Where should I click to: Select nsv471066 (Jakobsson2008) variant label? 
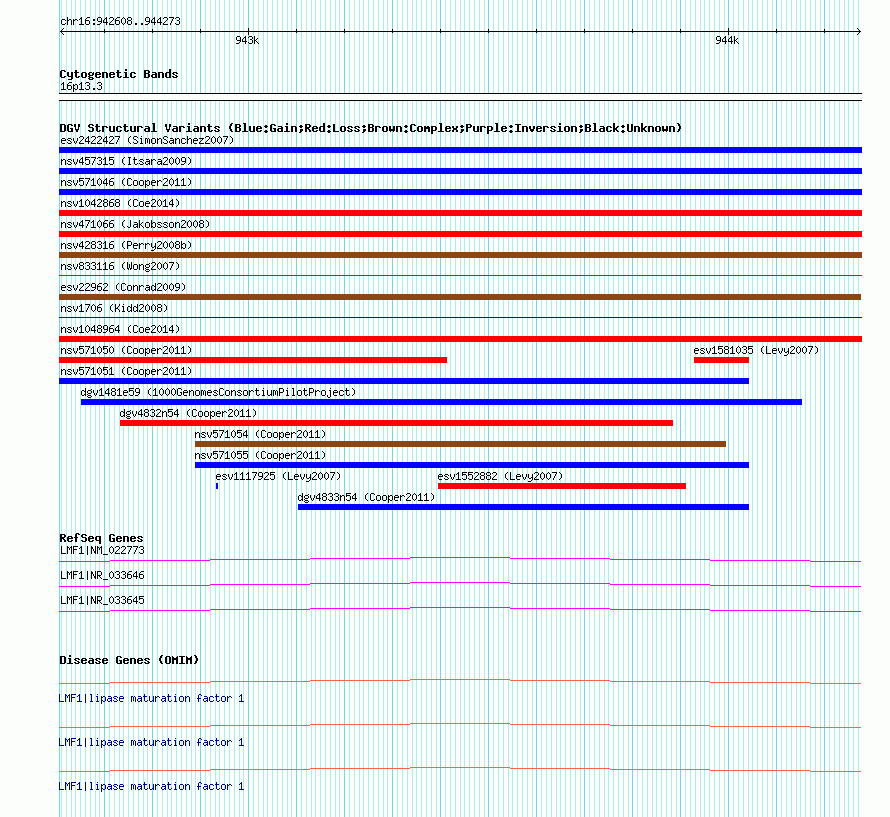tap(135, 224)
